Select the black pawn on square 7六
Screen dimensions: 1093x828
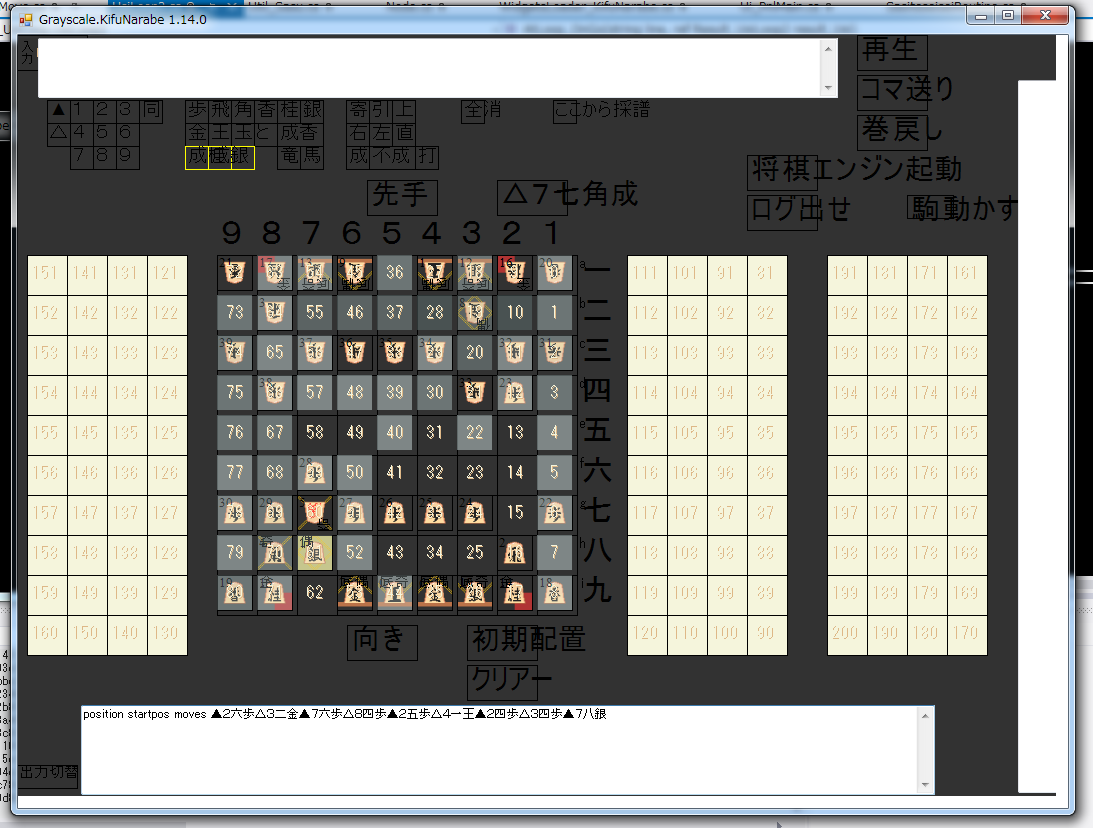point(314,473)
